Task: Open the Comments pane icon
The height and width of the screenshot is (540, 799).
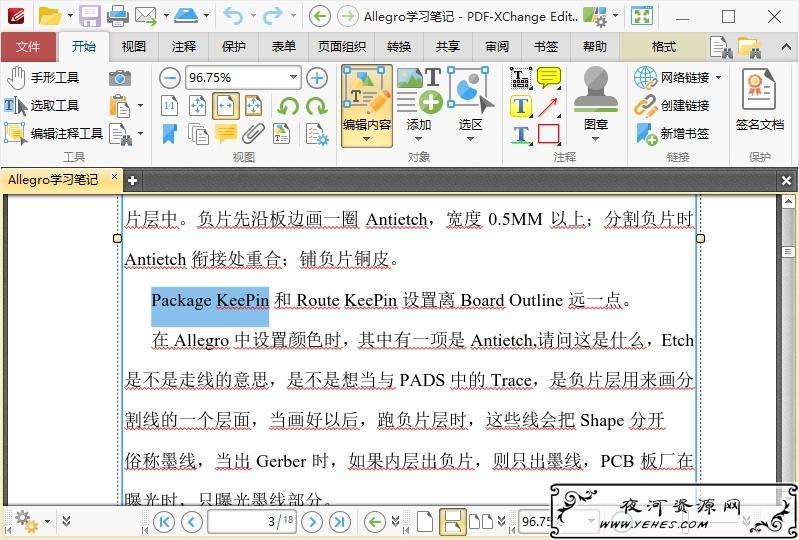Action: (226, 134)
